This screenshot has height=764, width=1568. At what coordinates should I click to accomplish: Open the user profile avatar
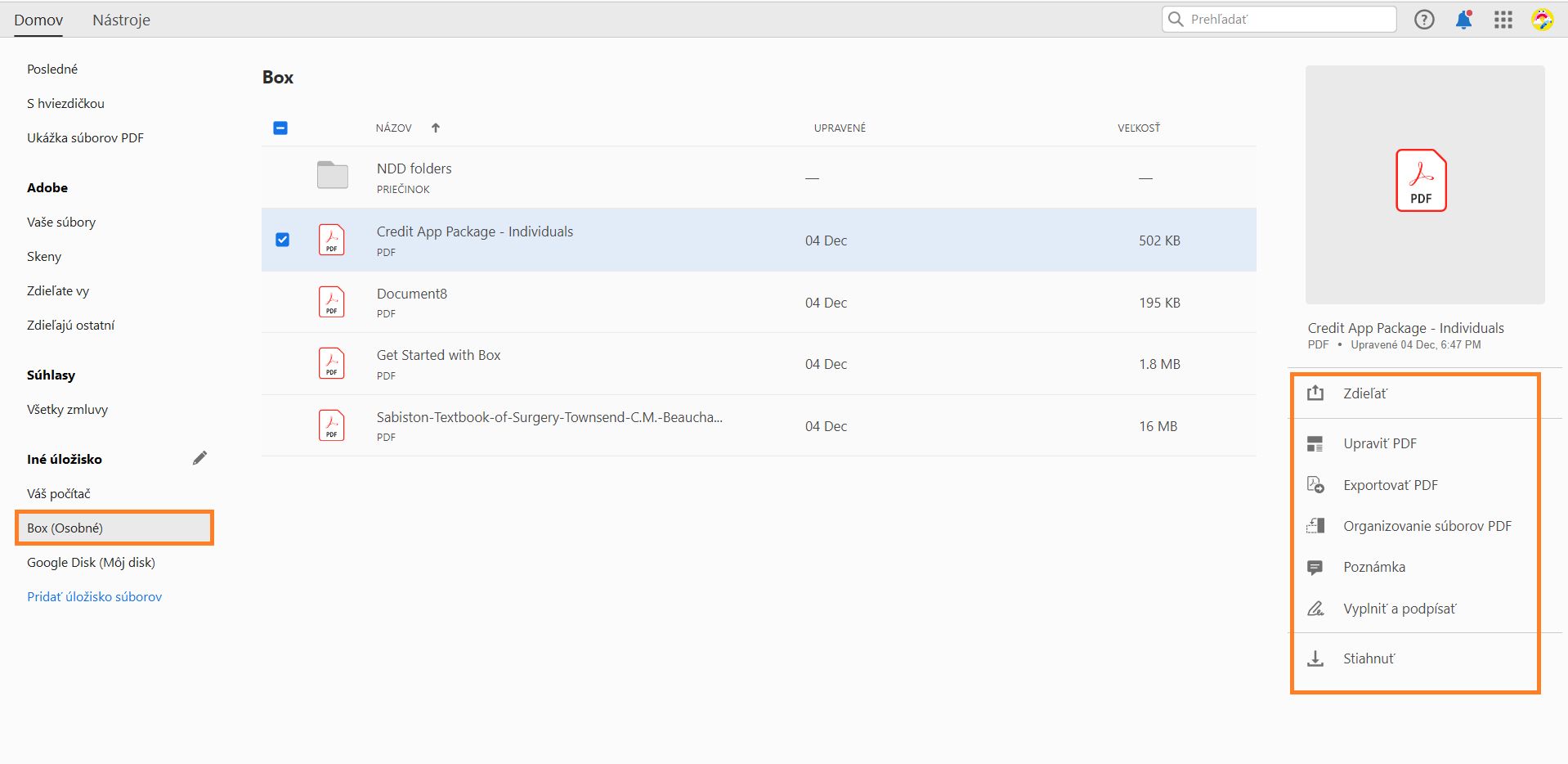(x=1543, y=20)
